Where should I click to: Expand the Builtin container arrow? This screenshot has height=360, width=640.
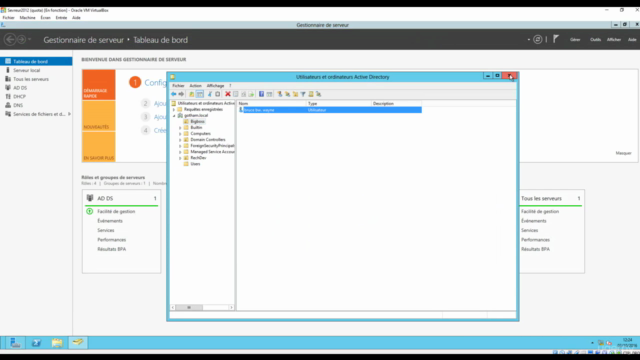[180, 128]
